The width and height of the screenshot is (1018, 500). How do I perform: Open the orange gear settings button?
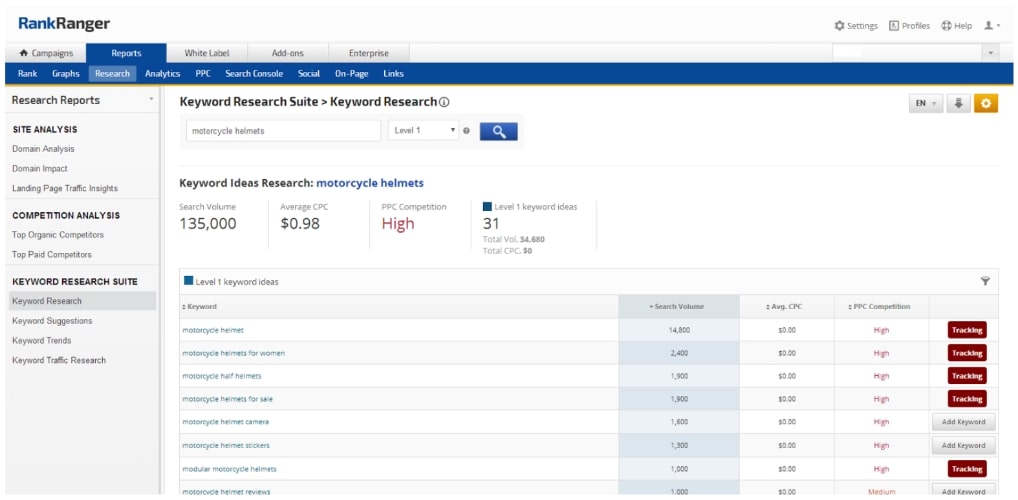click(x=986, y=103)
